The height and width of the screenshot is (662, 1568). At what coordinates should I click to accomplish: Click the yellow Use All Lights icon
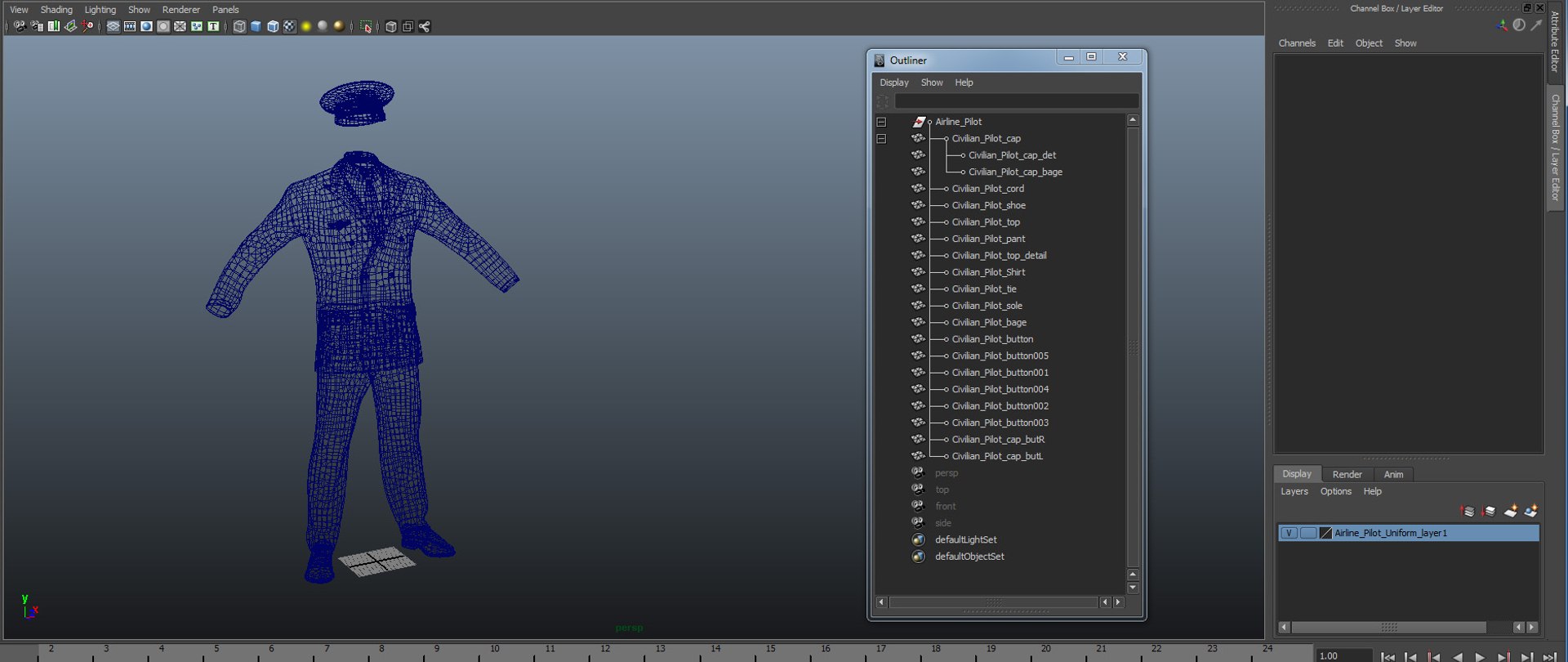point(306,26)
